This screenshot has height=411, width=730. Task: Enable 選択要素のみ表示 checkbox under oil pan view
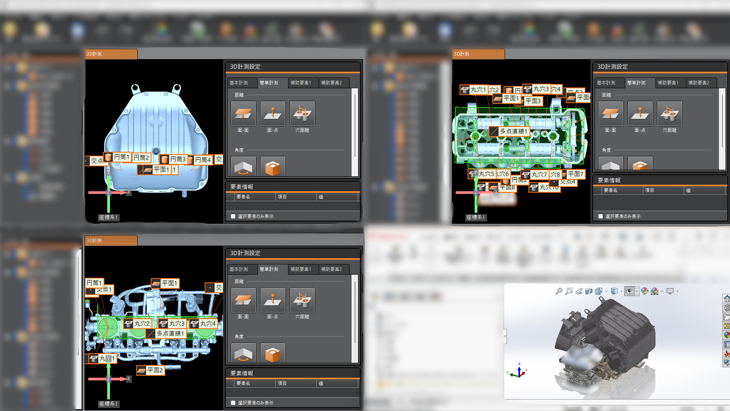click(234, 216)
